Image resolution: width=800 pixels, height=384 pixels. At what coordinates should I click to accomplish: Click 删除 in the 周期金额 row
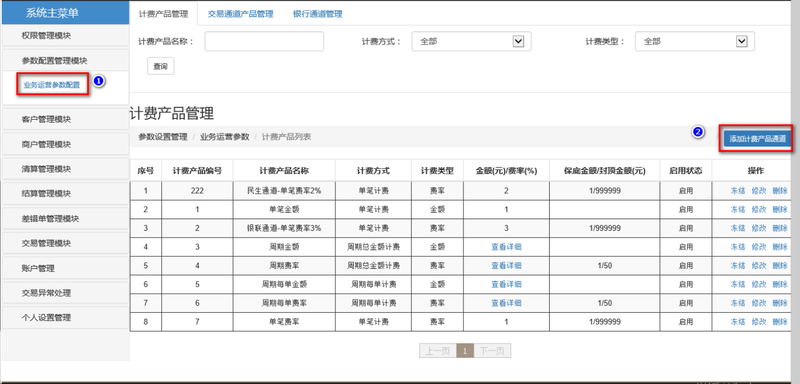pos(780,247)
